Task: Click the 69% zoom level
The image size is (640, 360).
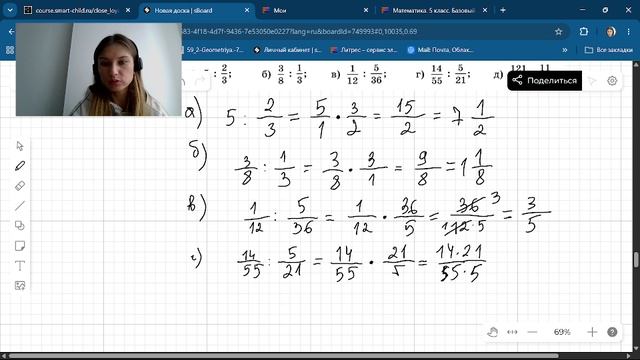Action: [x=562, y=332]
